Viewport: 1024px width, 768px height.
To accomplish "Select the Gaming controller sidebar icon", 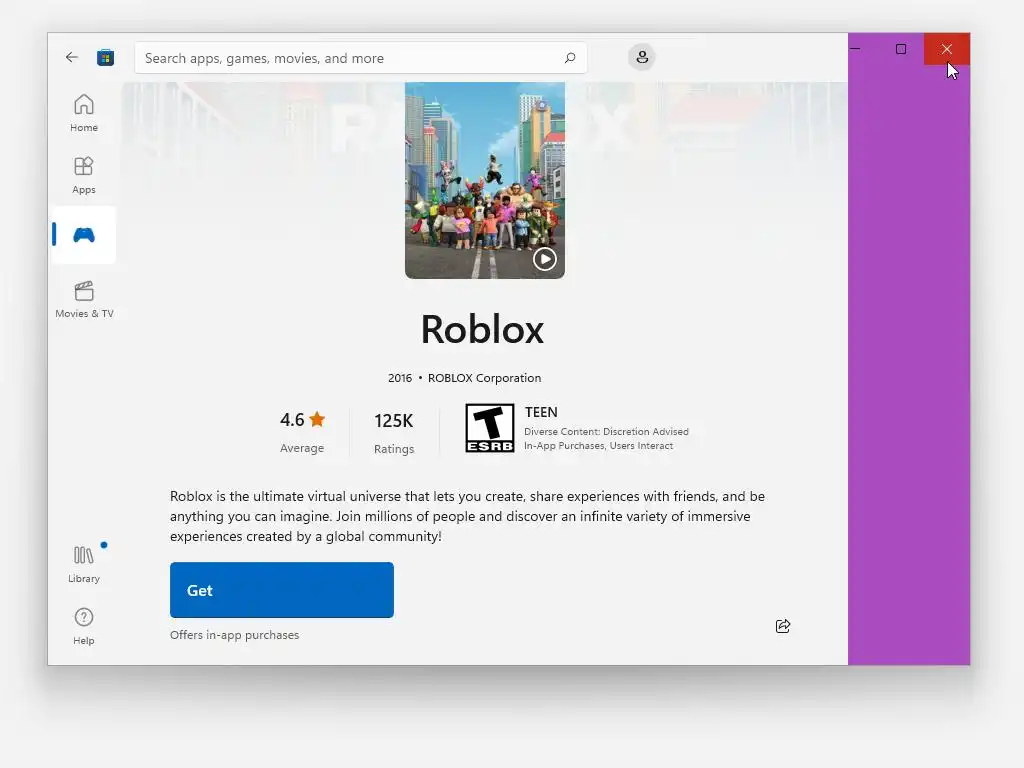I will (x=84, y=235).
